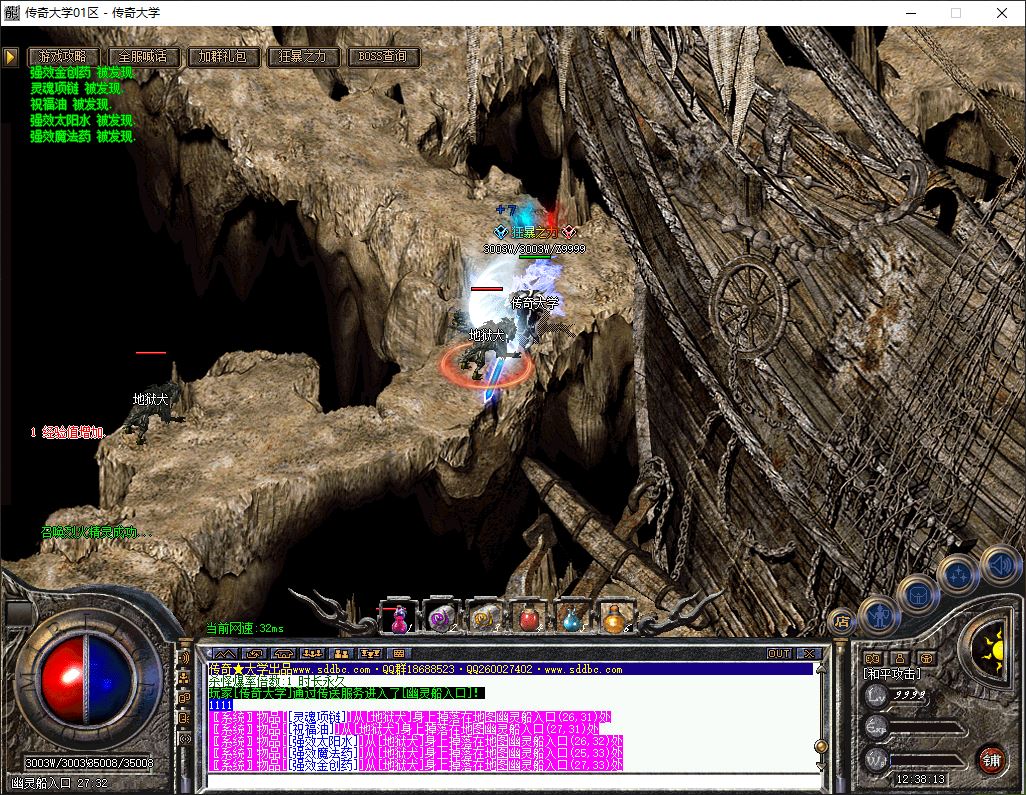Click the [强效金创药] drop message in chat
This screenshot has height=795, width=1026.
point(416,764)
